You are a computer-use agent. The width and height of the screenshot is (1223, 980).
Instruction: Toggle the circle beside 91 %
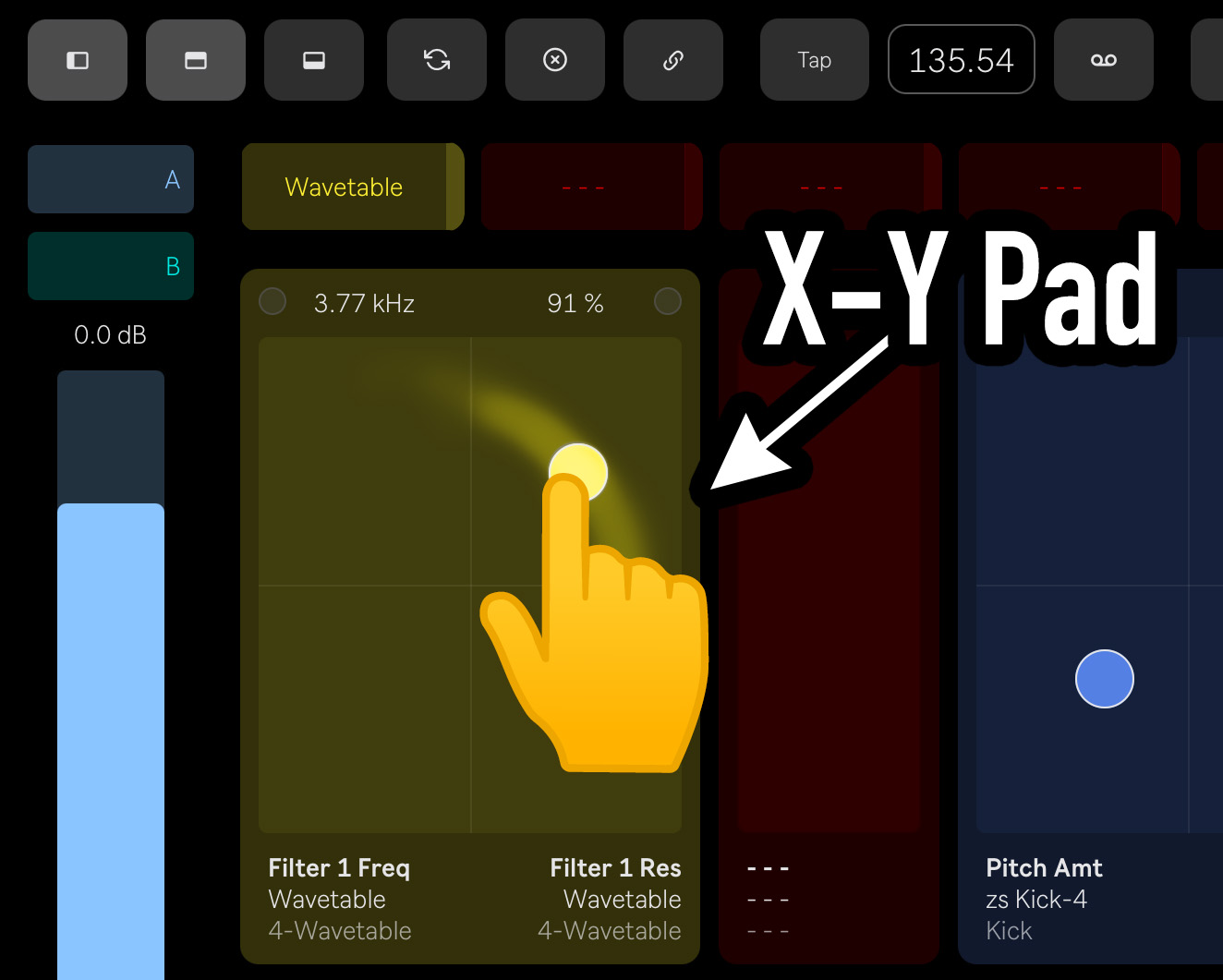tap(668, 301)
